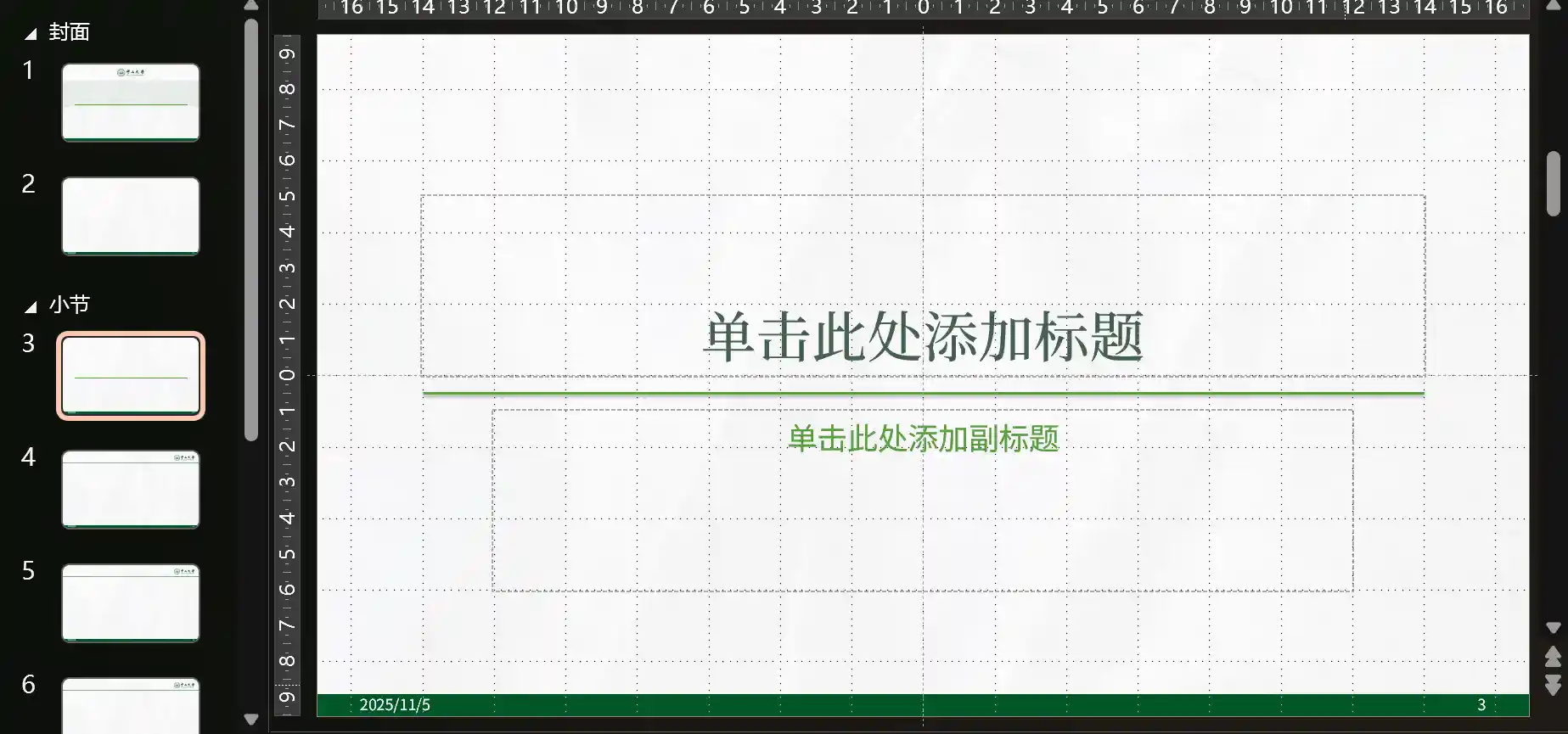This screenshot has width=1568, height=734.
Task: Click the thumbnail panel scrollbar thumb
Action: [x=251, y=229]
